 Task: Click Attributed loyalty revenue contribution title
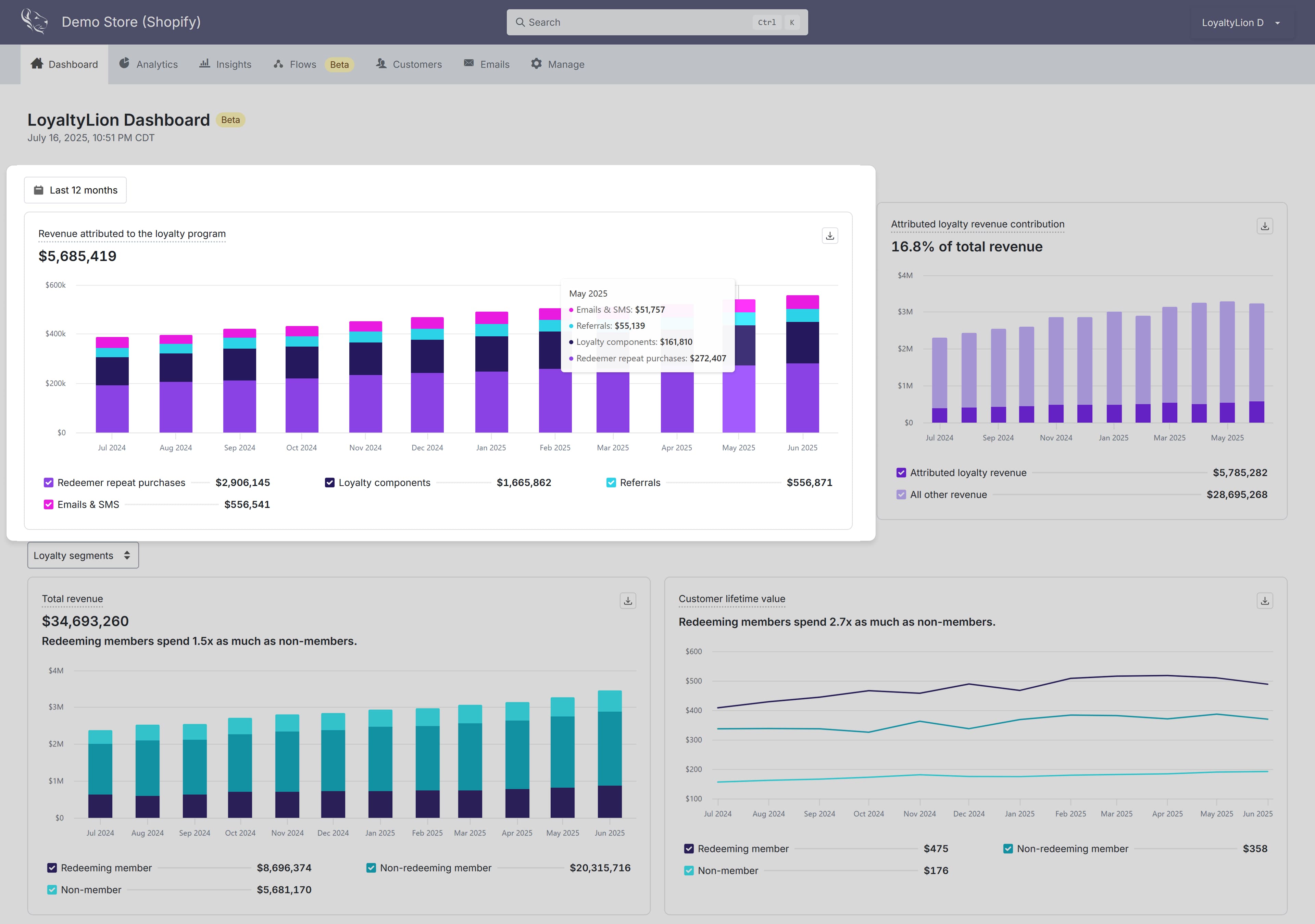[978, 224]
